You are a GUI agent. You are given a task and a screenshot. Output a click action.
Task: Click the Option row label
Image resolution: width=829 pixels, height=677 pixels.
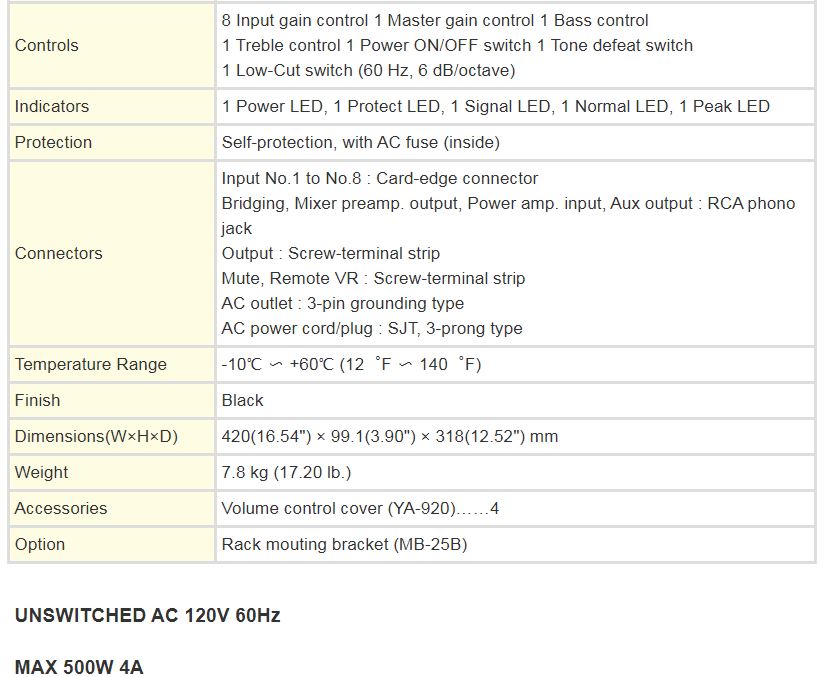pyautogui.click(x=40, y=544)
